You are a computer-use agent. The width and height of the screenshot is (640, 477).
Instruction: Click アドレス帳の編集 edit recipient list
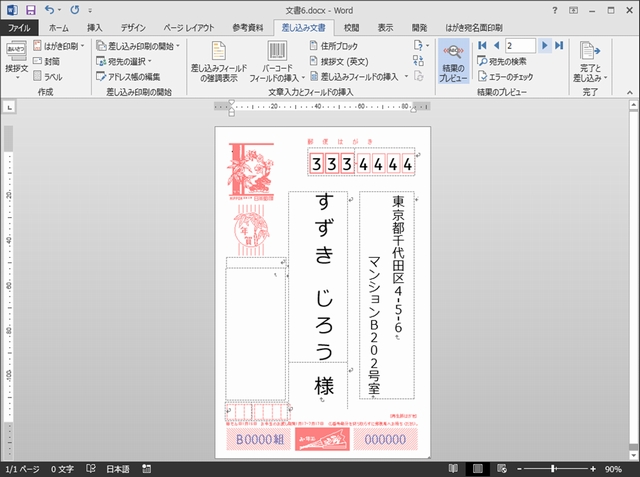(x=128, y=76)
